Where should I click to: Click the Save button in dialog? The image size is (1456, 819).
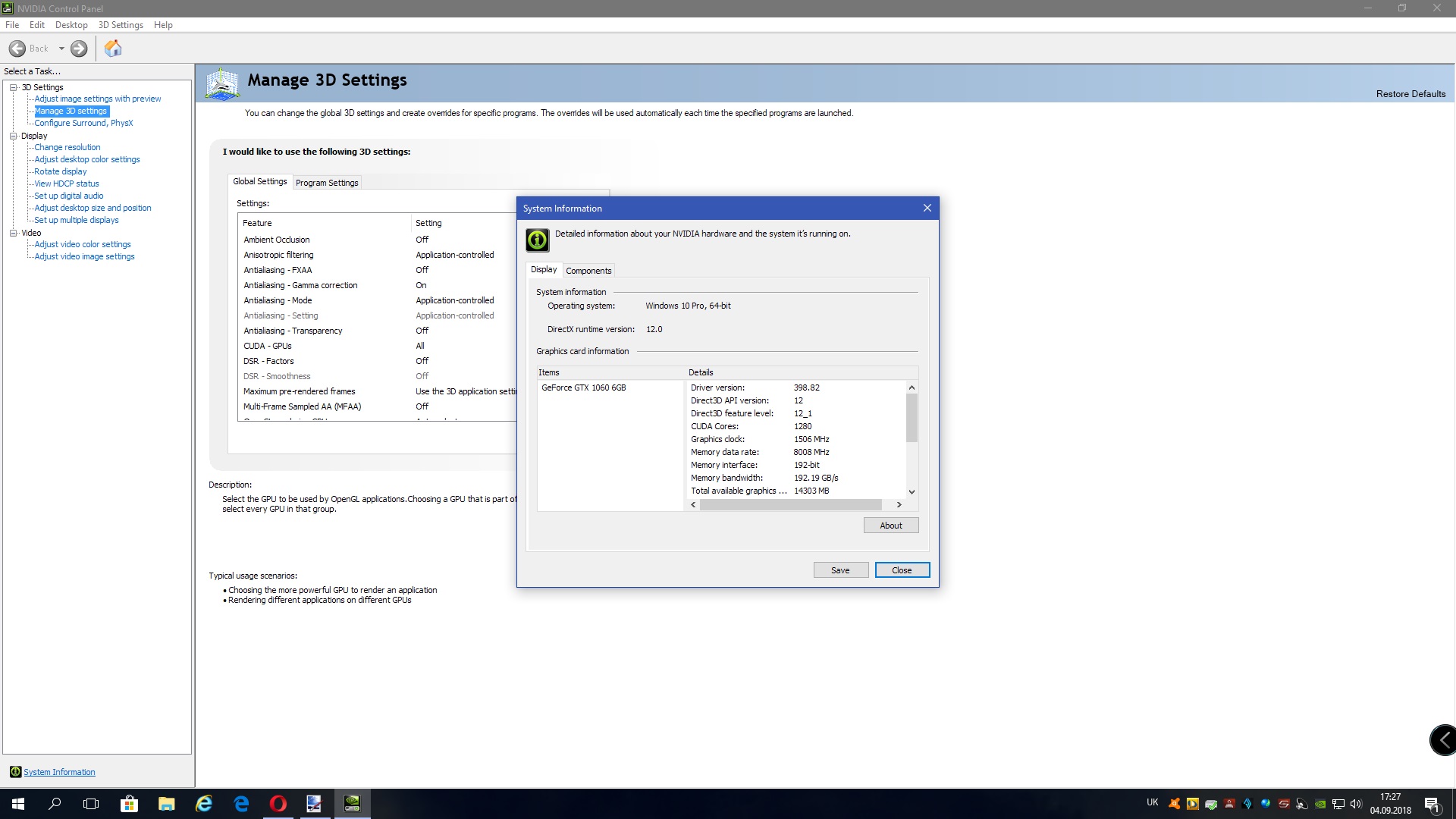(x=840, y=570)
